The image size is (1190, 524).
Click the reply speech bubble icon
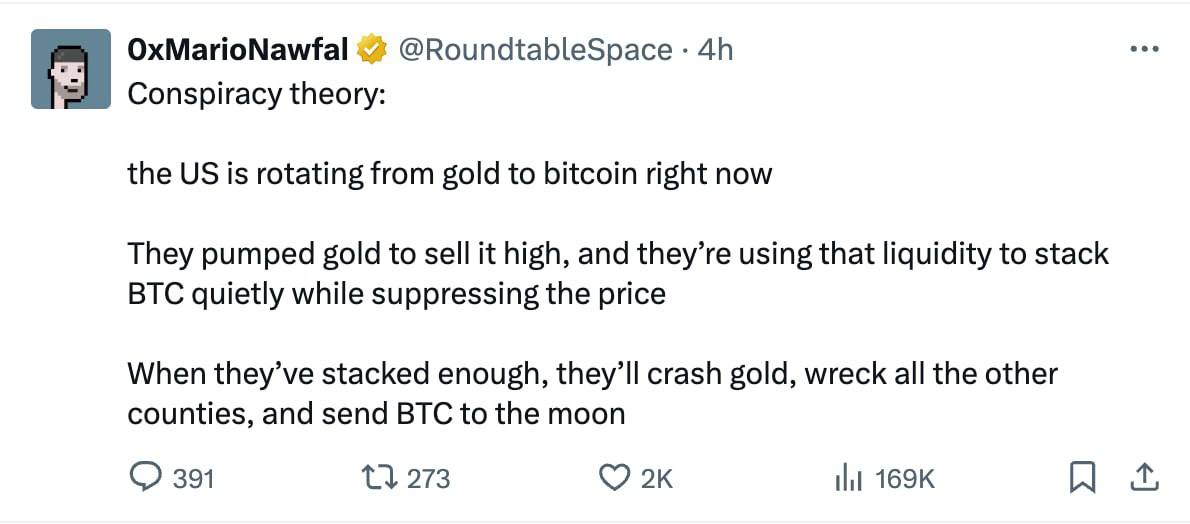(147, 478)
